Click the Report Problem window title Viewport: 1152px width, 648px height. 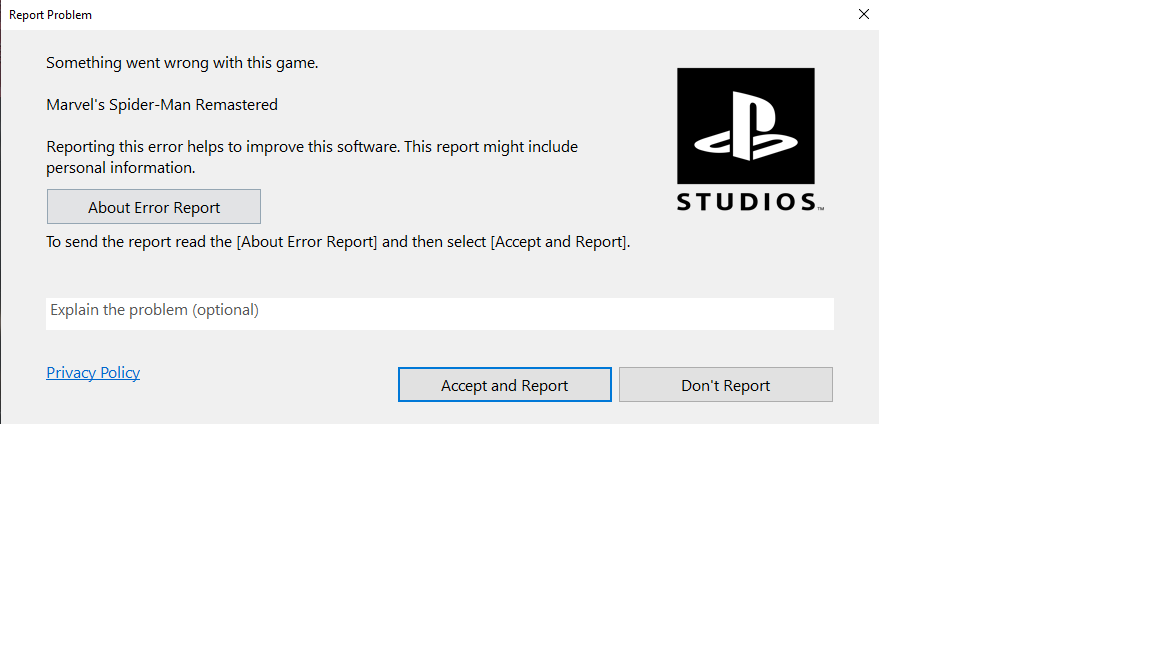click(x=51, y=15)
